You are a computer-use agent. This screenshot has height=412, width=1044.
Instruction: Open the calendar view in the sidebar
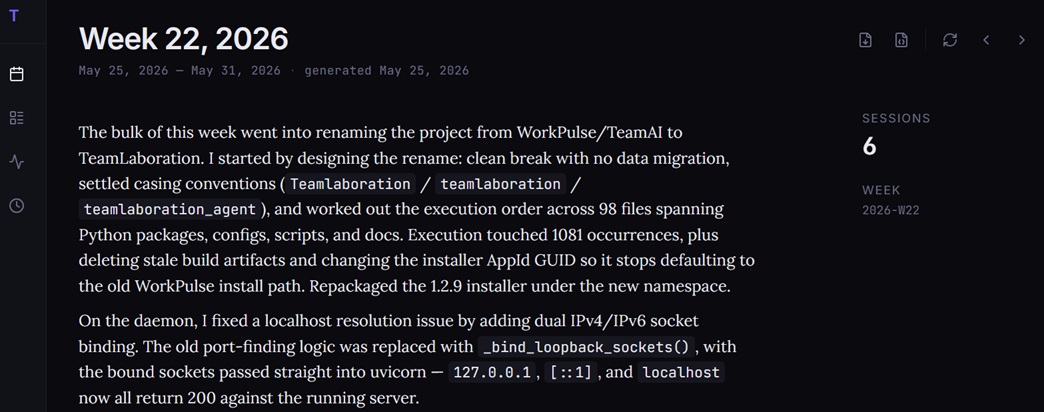click(17, 74)
